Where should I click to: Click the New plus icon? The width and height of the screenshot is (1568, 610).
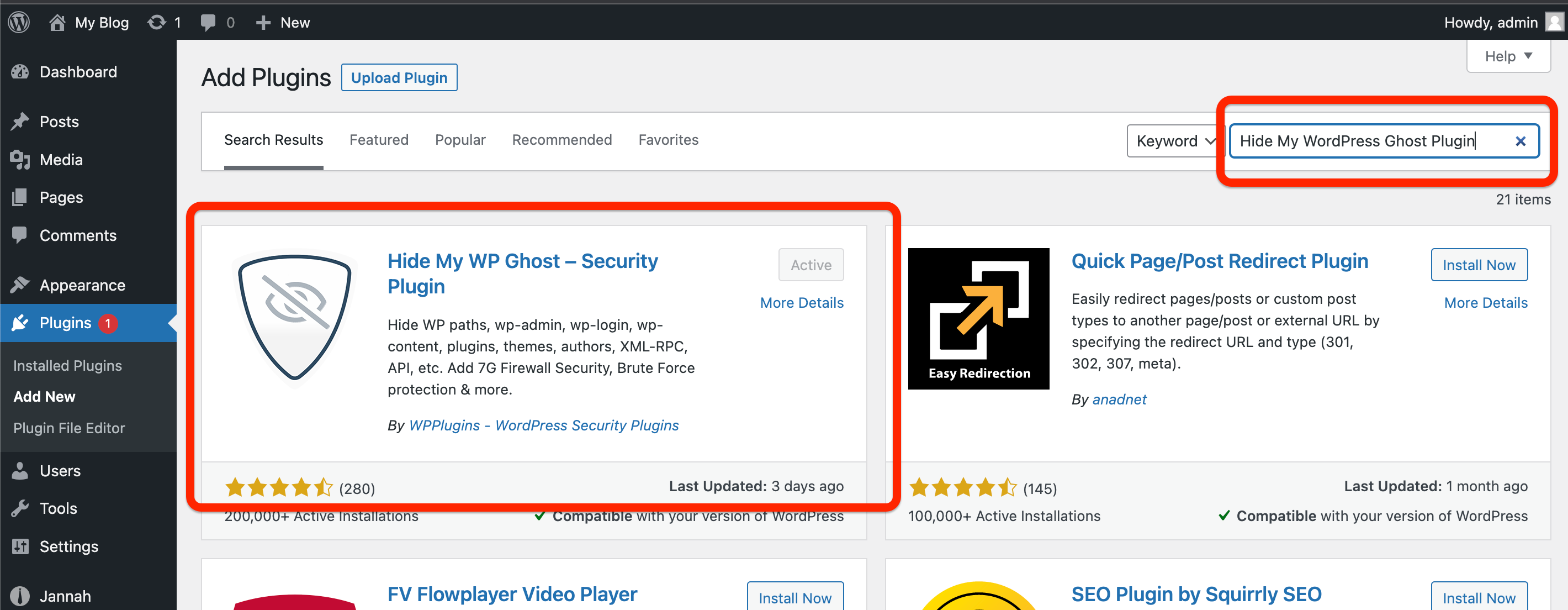pos(263,22)
